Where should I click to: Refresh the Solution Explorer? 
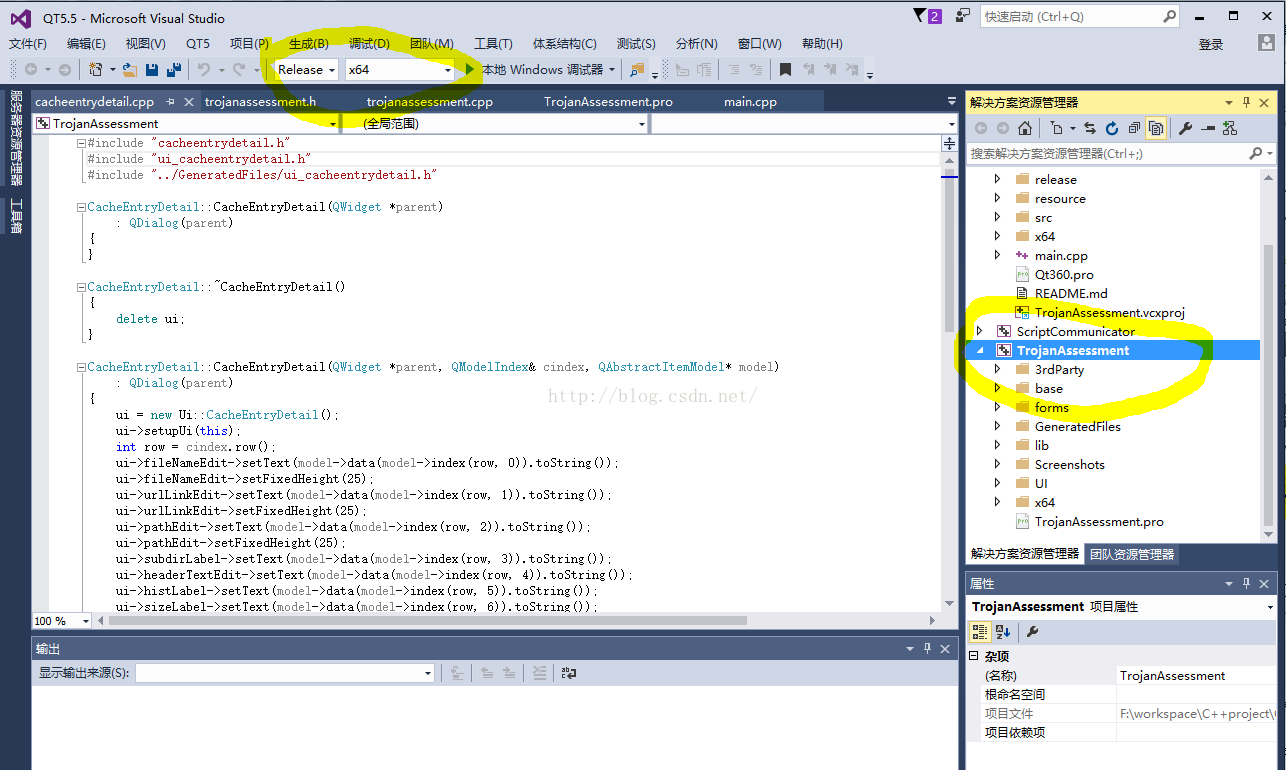tap(1111, 128)
